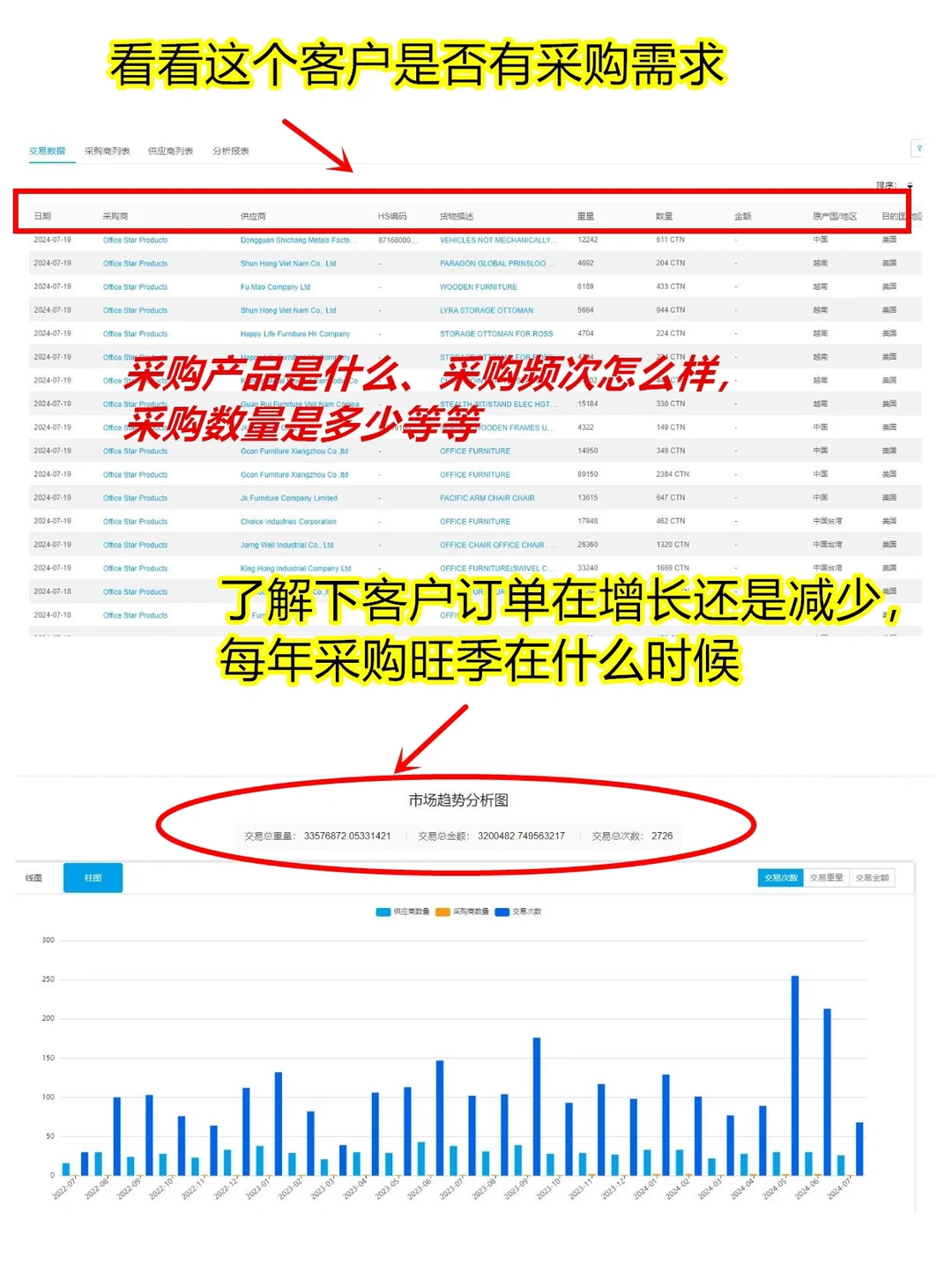The image size is (952, 1272).
Task: Open the 供应商列表 tab
Action: pos(174,151)
